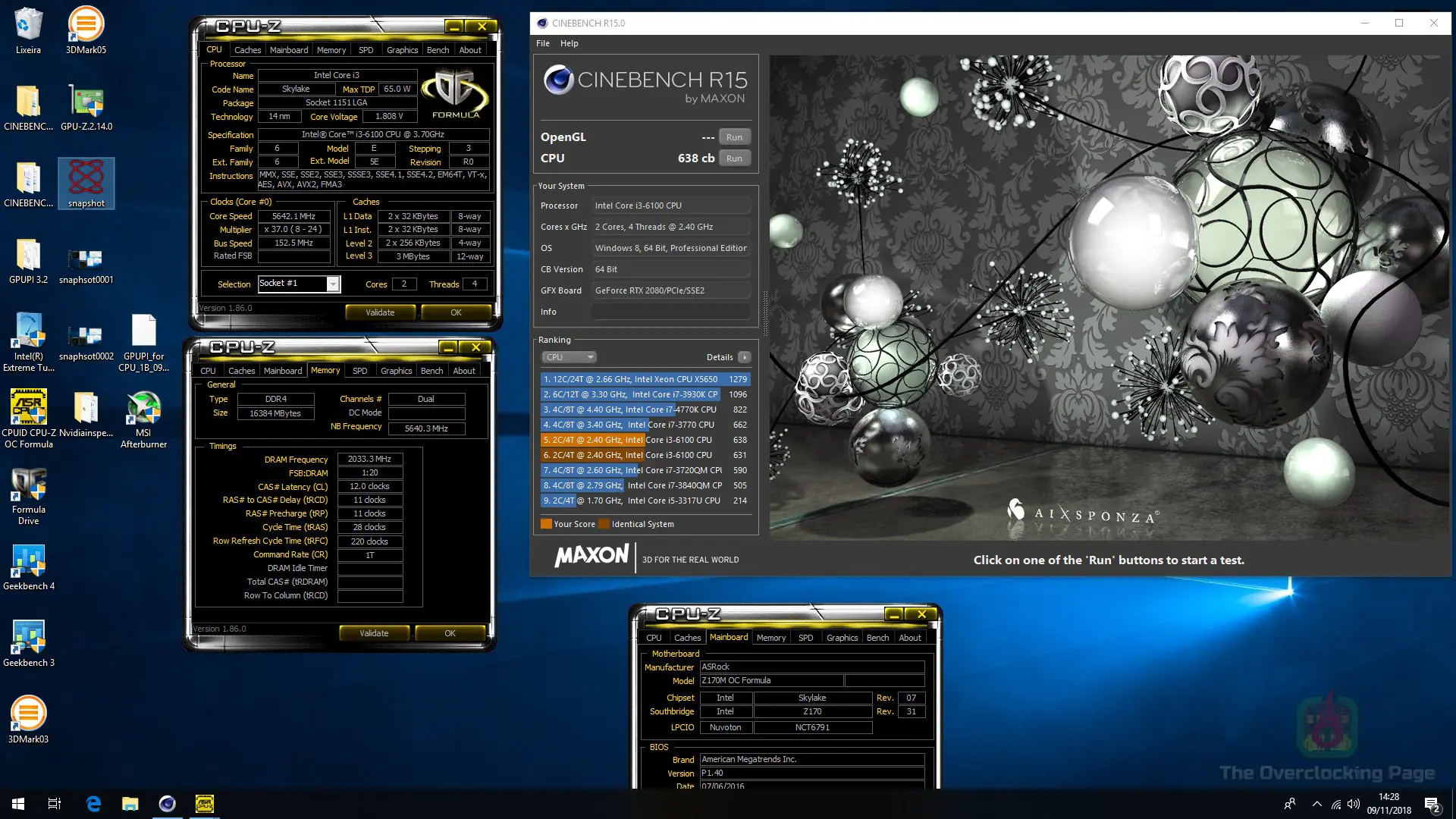Select ranking row i3-6100 scoring 631
Viewport: 1456px width, 819px height.
(645, 455)
